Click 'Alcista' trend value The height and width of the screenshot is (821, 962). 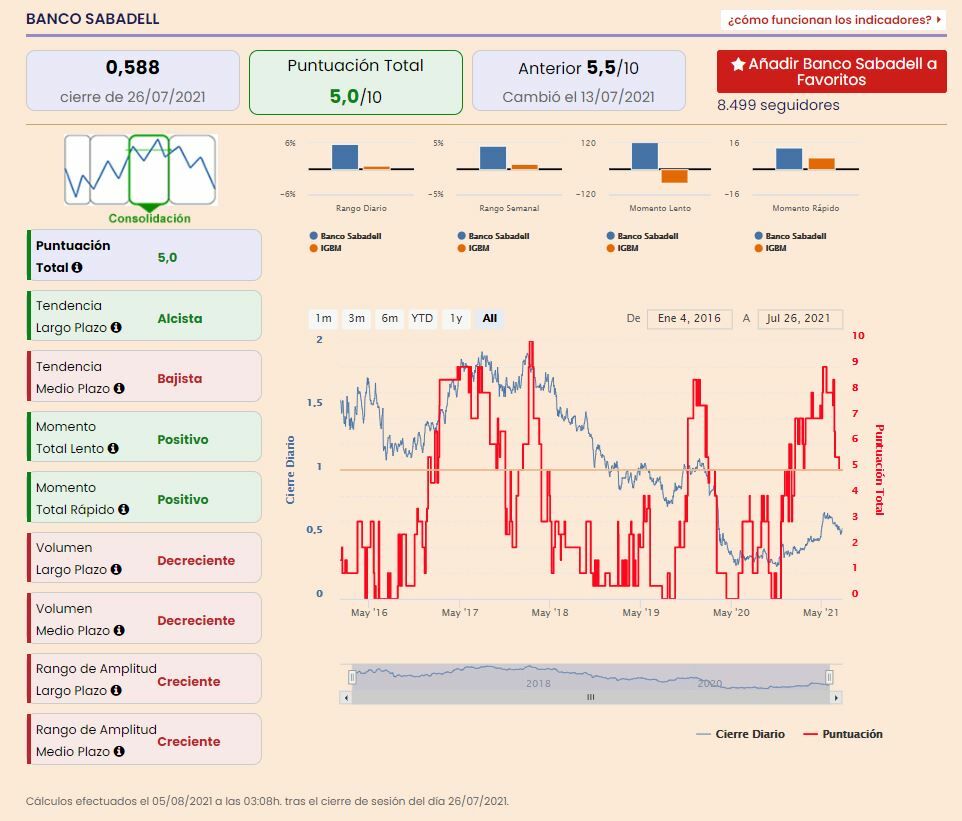tap(180, 318)
